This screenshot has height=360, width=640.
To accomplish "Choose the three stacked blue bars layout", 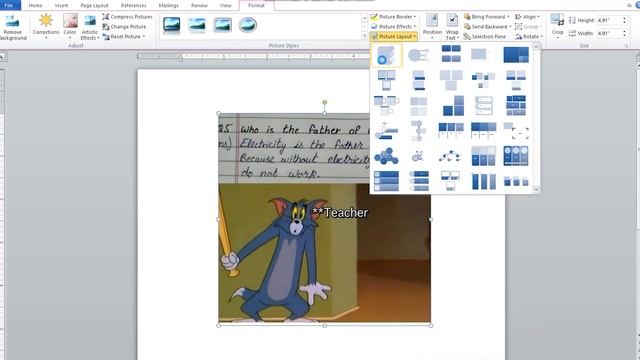I will coord(386,181).
